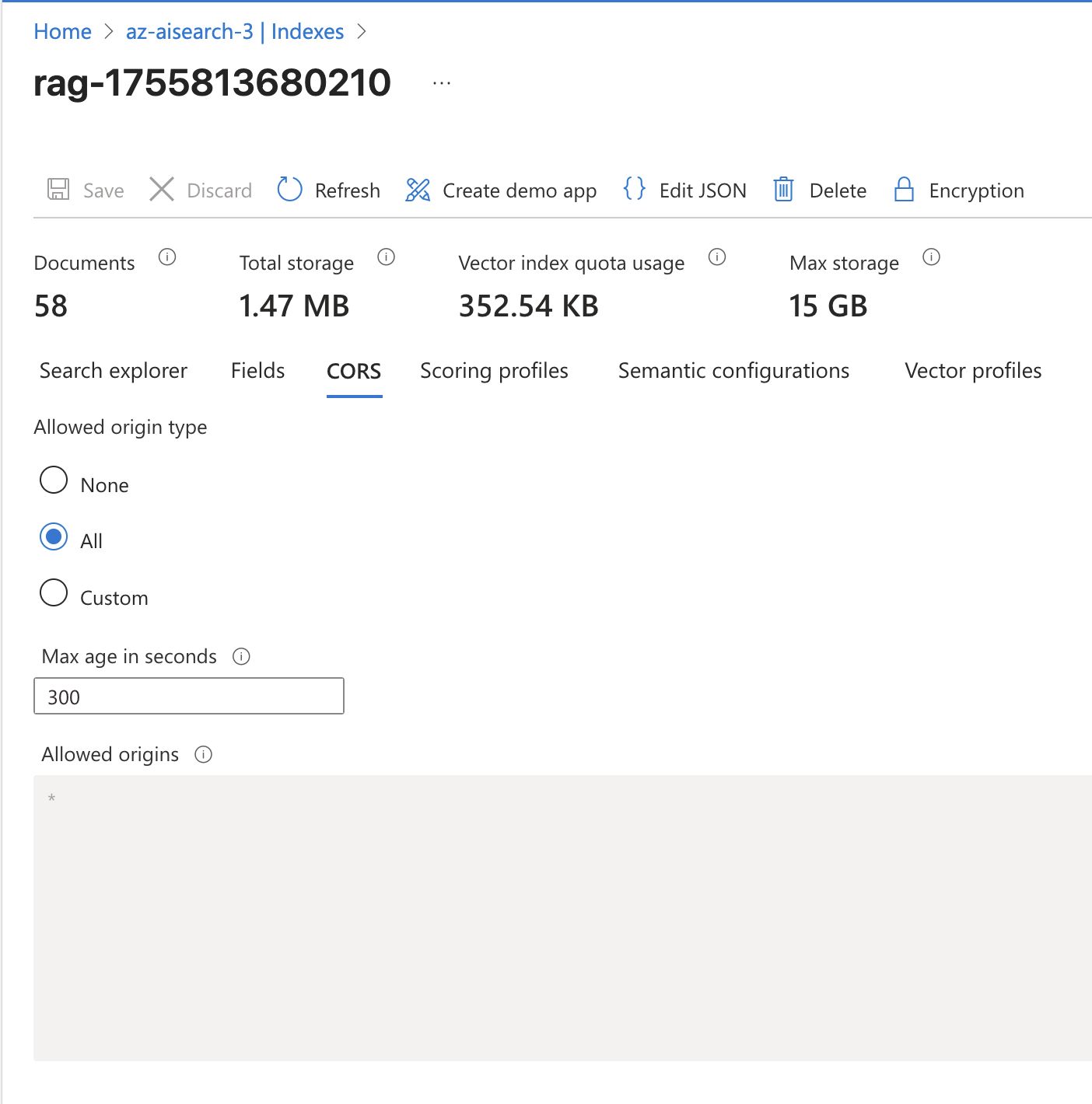Click inside the Max age seconds field
Image resolution: width=1092 pixels, height=1104 pixels.
[188, 696]
